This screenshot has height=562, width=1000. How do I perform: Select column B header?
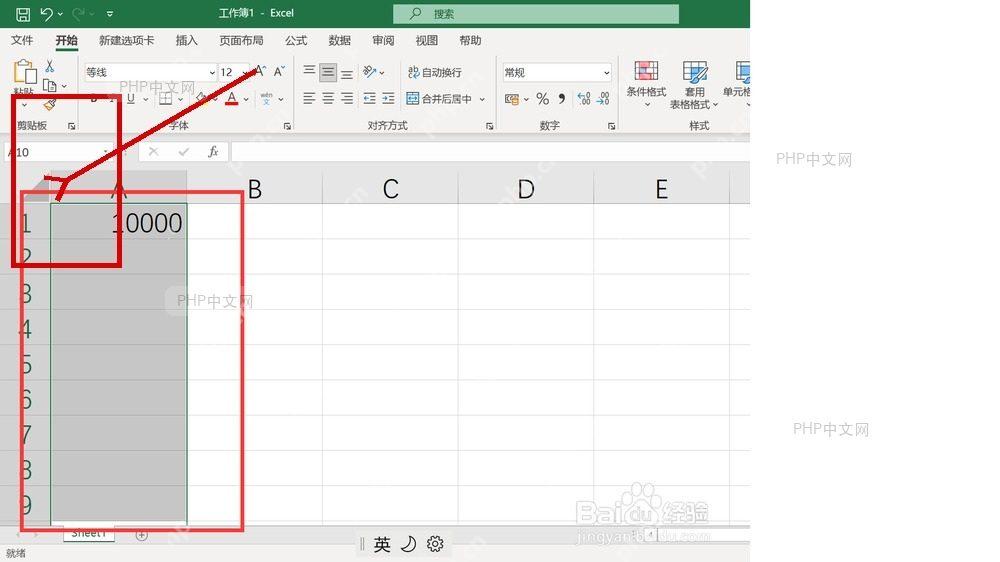pos(254,189)
